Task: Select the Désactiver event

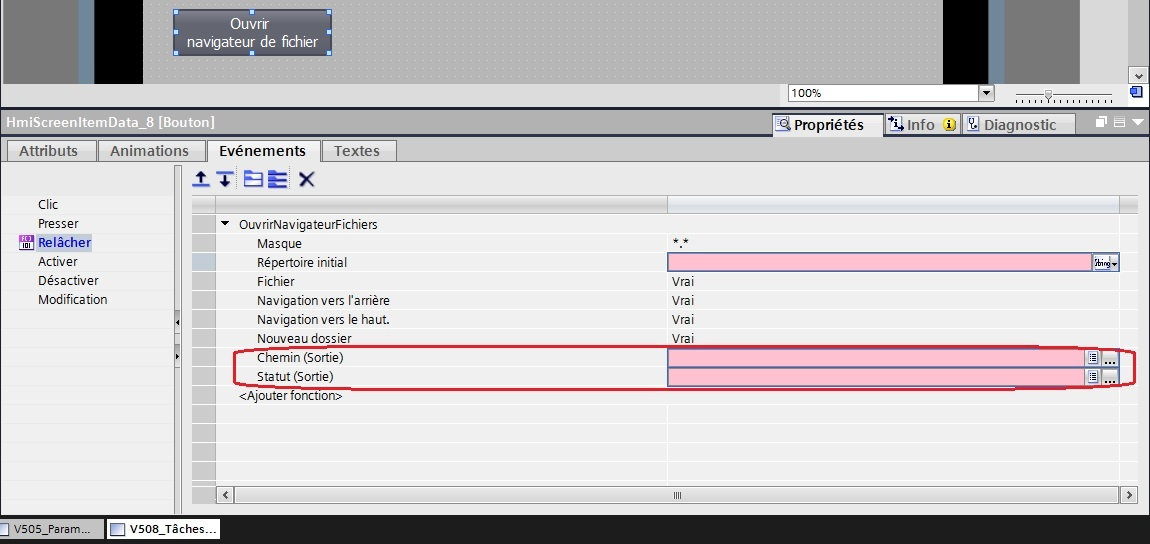Action: tap(68, 281)
